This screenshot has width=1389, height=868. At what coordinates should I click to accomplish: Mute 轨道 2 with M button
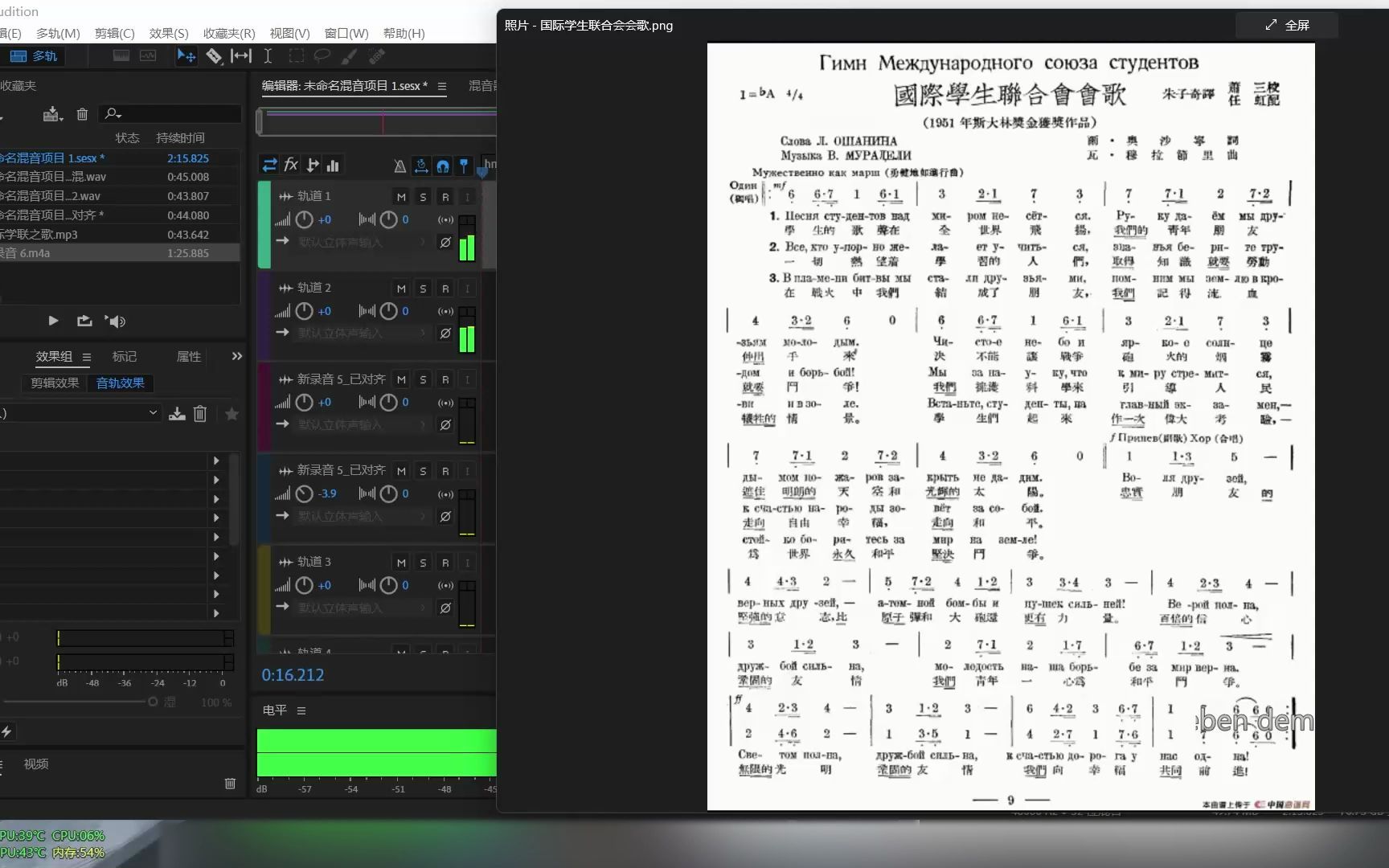pos(401,289)
